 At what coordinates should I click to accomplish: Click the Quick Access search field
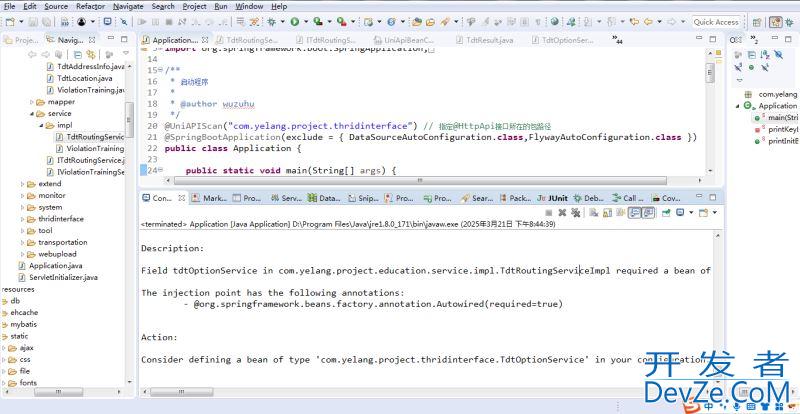[x=716, y=22]
